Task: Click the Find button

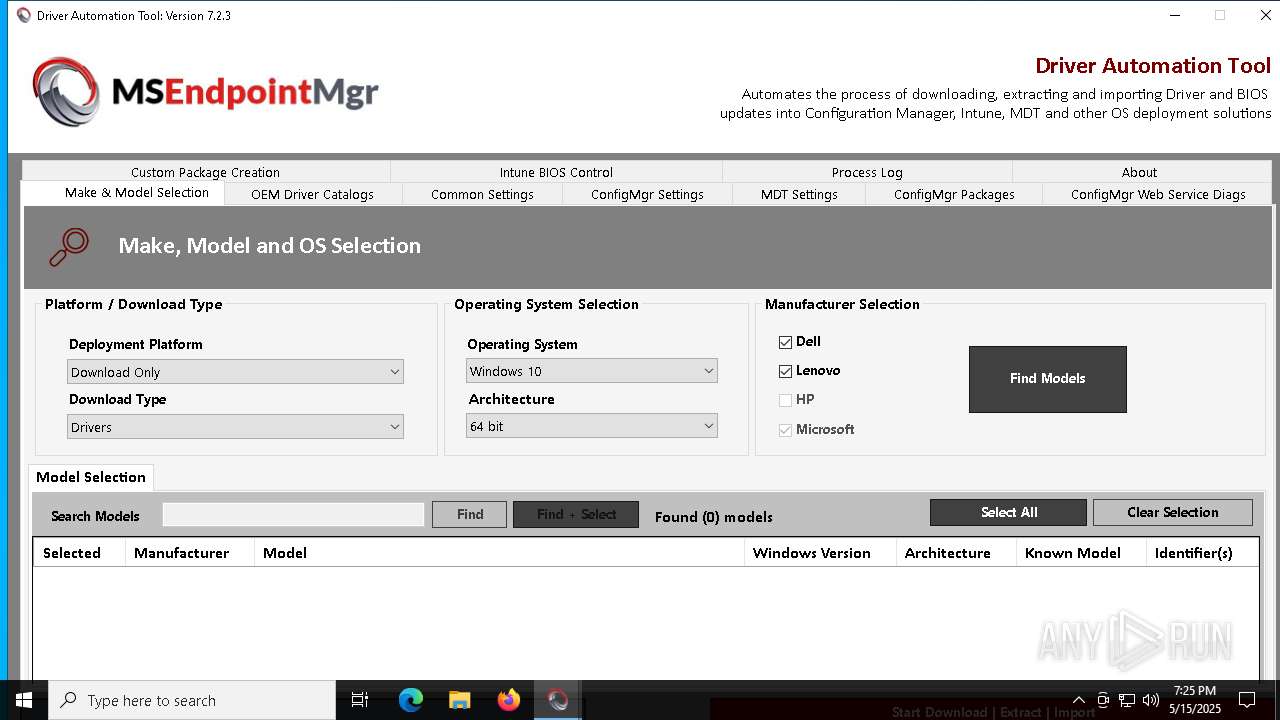Action: point(470,514)
